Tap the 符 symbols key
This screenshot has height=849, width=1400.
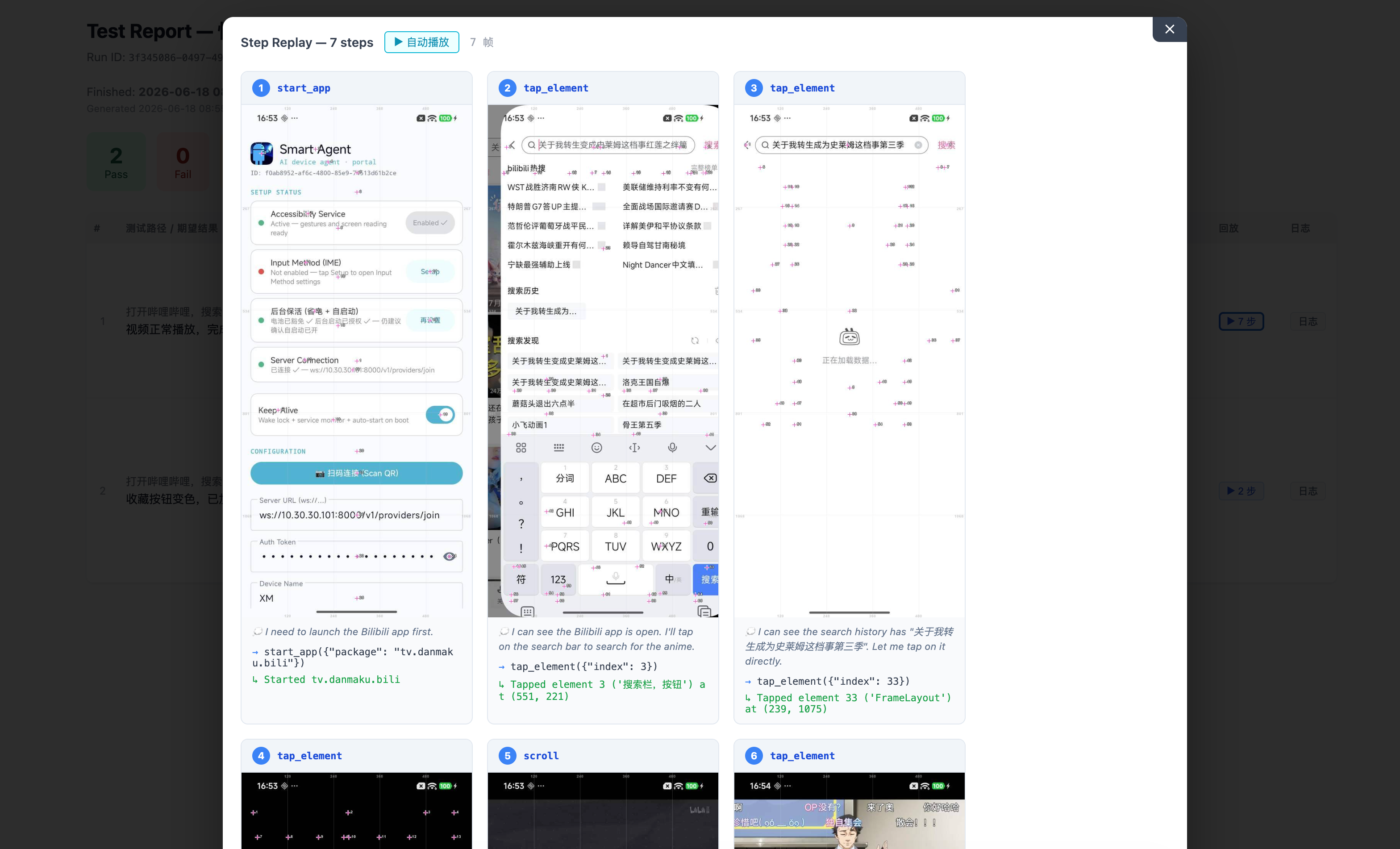coord(521,580)
